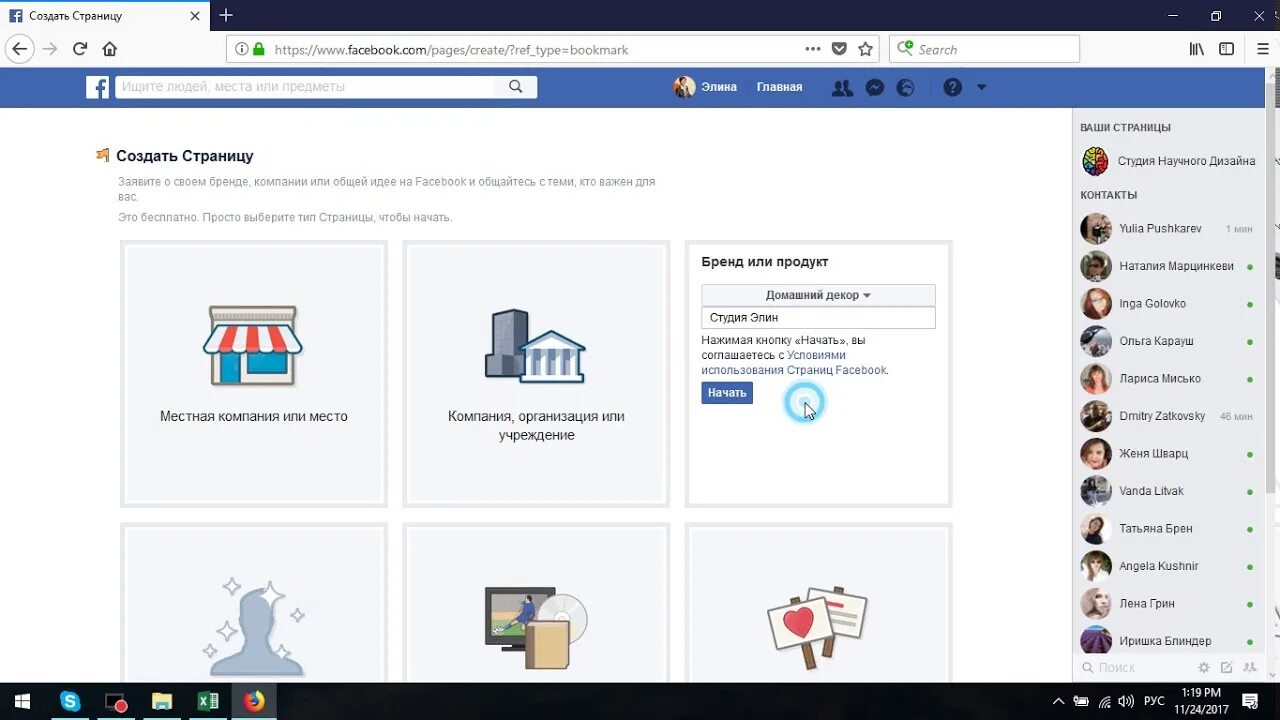Reload the page with the refresh icon

coord(80,49)
